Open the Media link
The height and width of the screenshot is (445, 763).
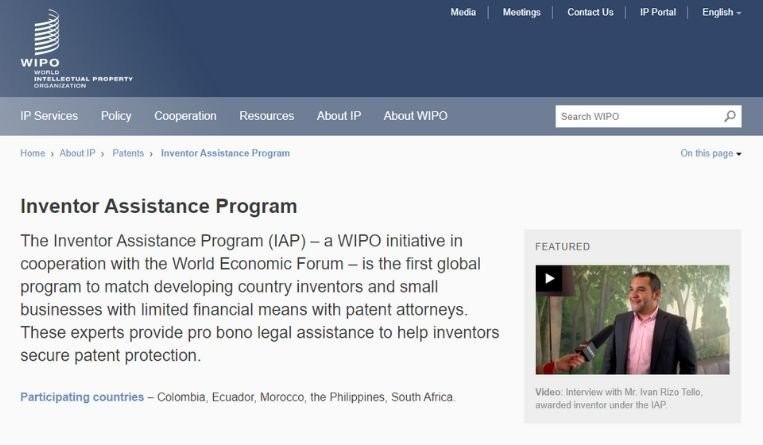(x=463, y=12)
